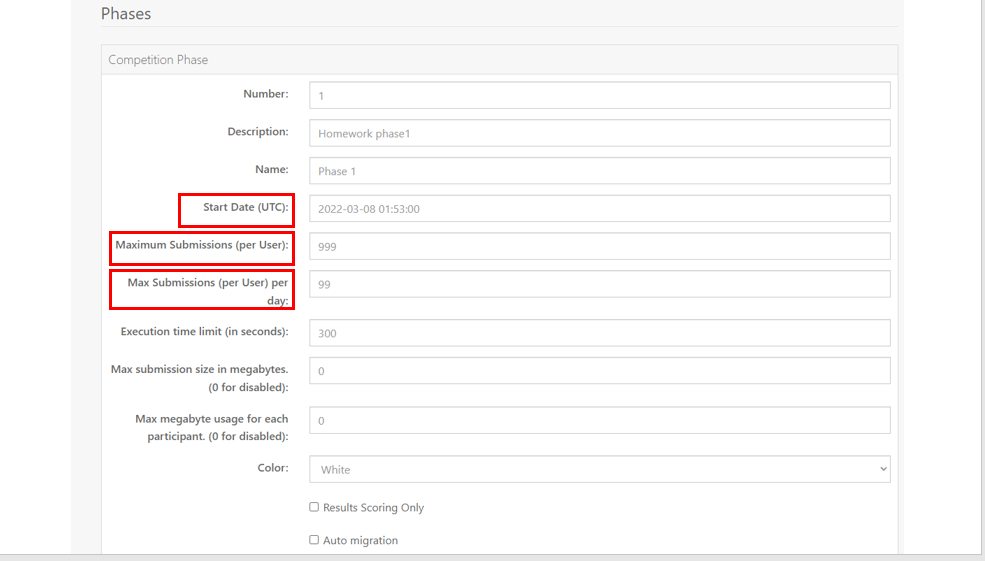The height and width of the screenshot is (561, 985).
Task: Click the "Color:" label text
Action: pyautogui.click(x=273, y=468)
